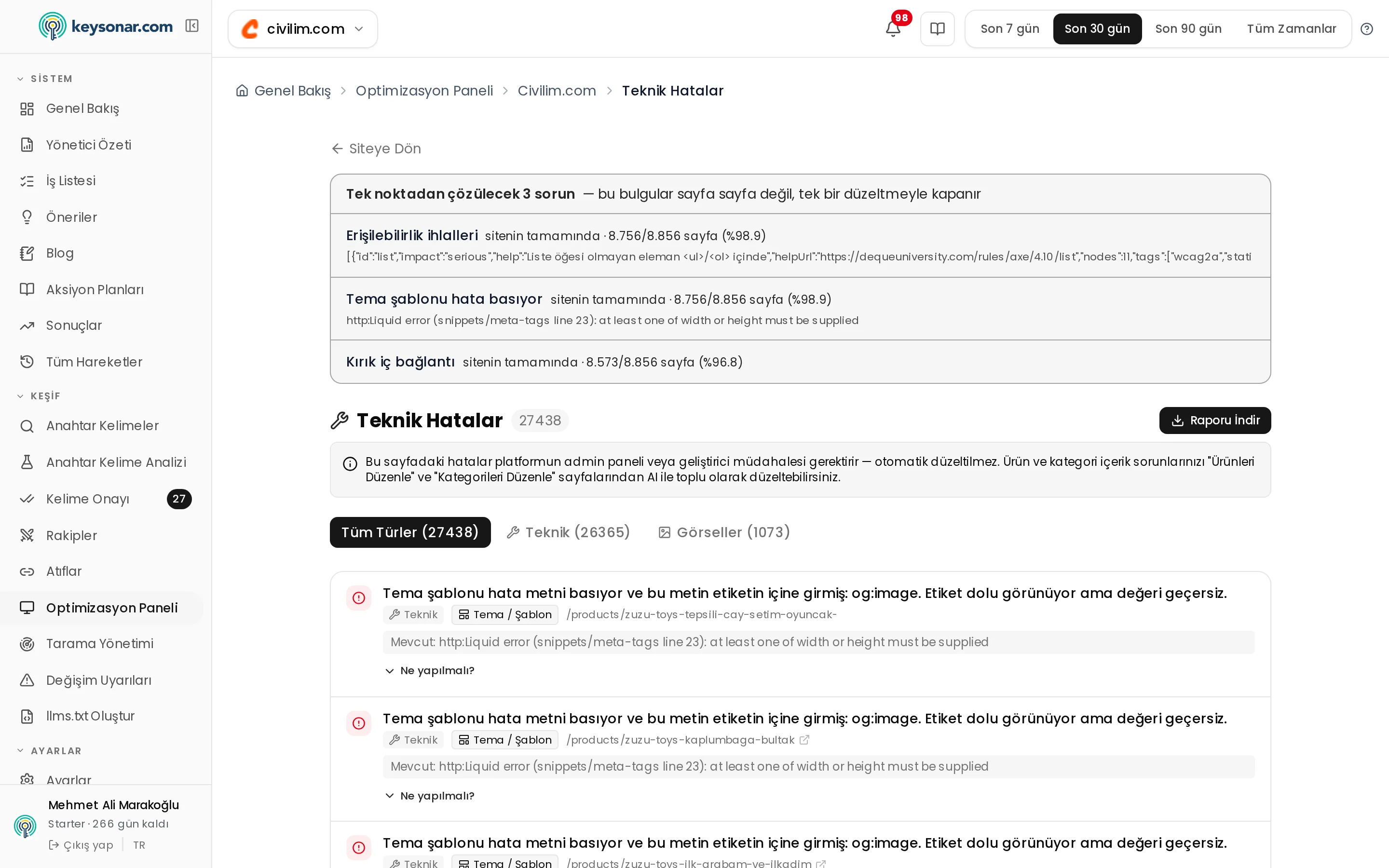Select Tüm Türler (27438) filter

tap(410, 532)
